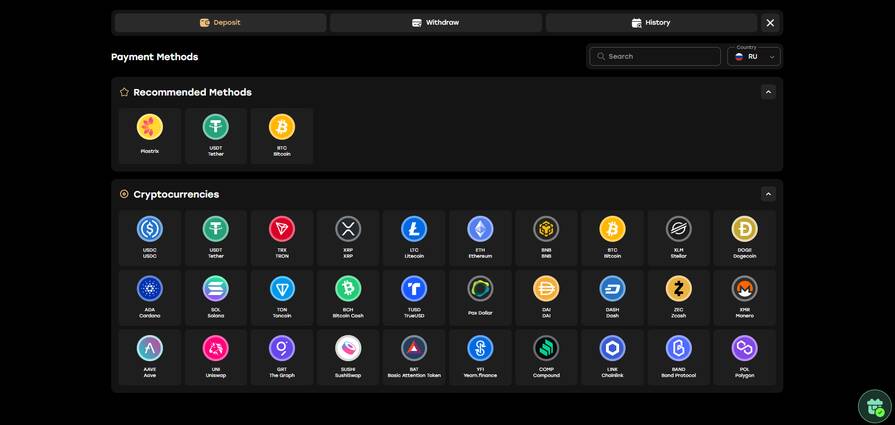
Task: Choose SUSHI SushiSwap
Action: tap(348, 357)
